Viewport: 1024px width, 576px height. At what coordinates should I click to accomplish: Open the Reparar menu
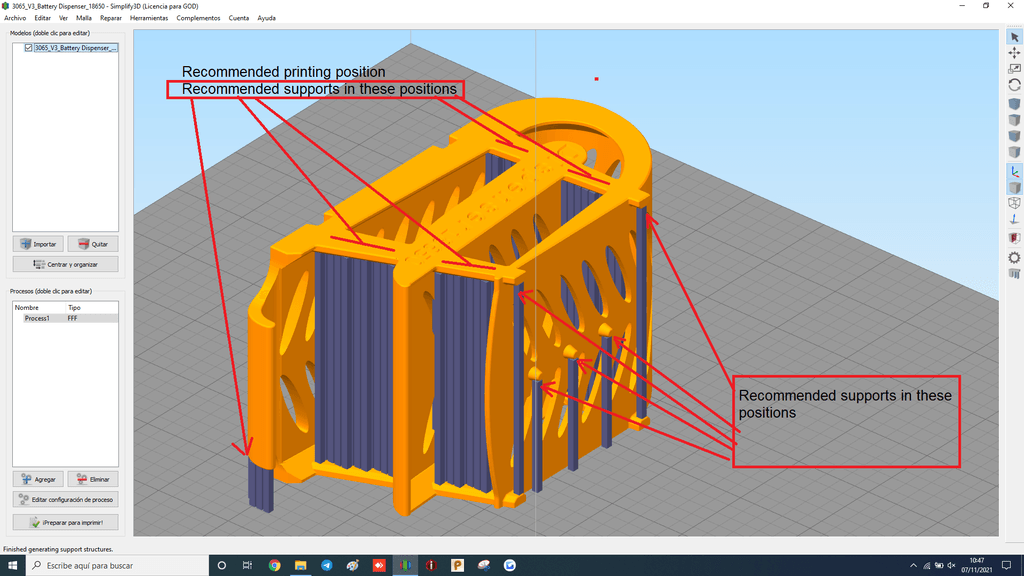[111, 18]
